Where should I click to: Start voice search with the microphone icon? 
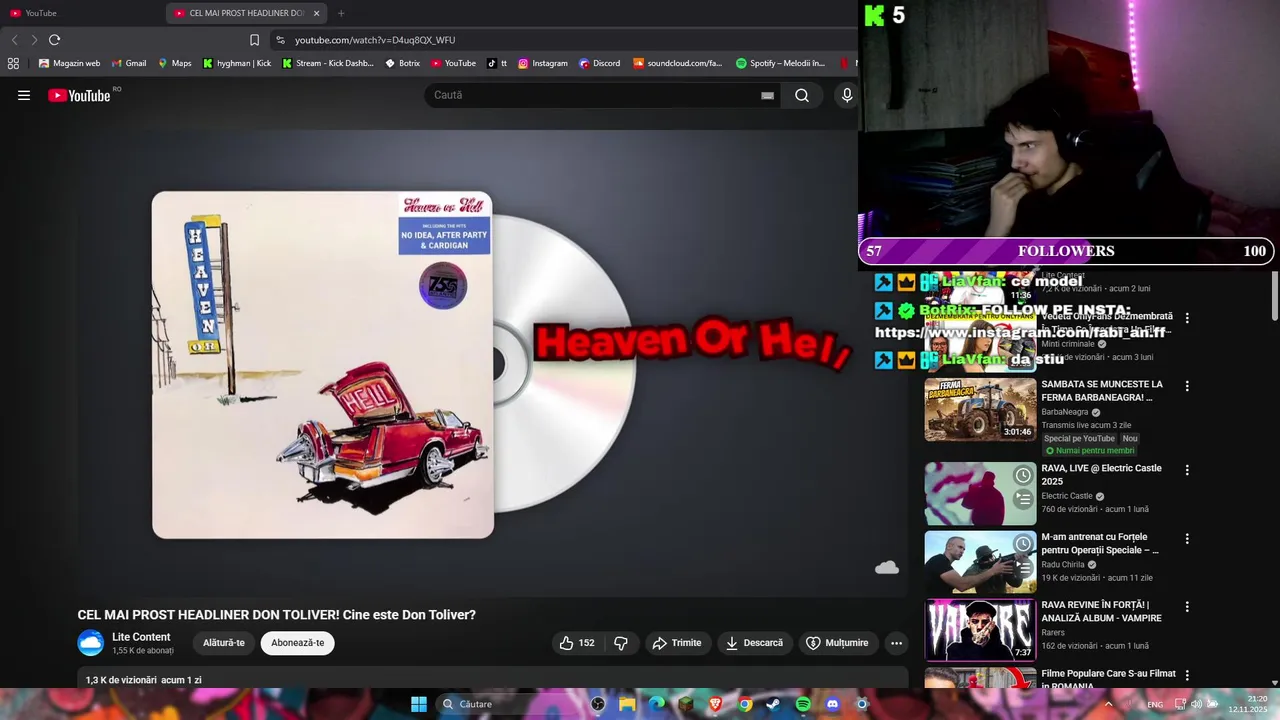tap(847, 95)
